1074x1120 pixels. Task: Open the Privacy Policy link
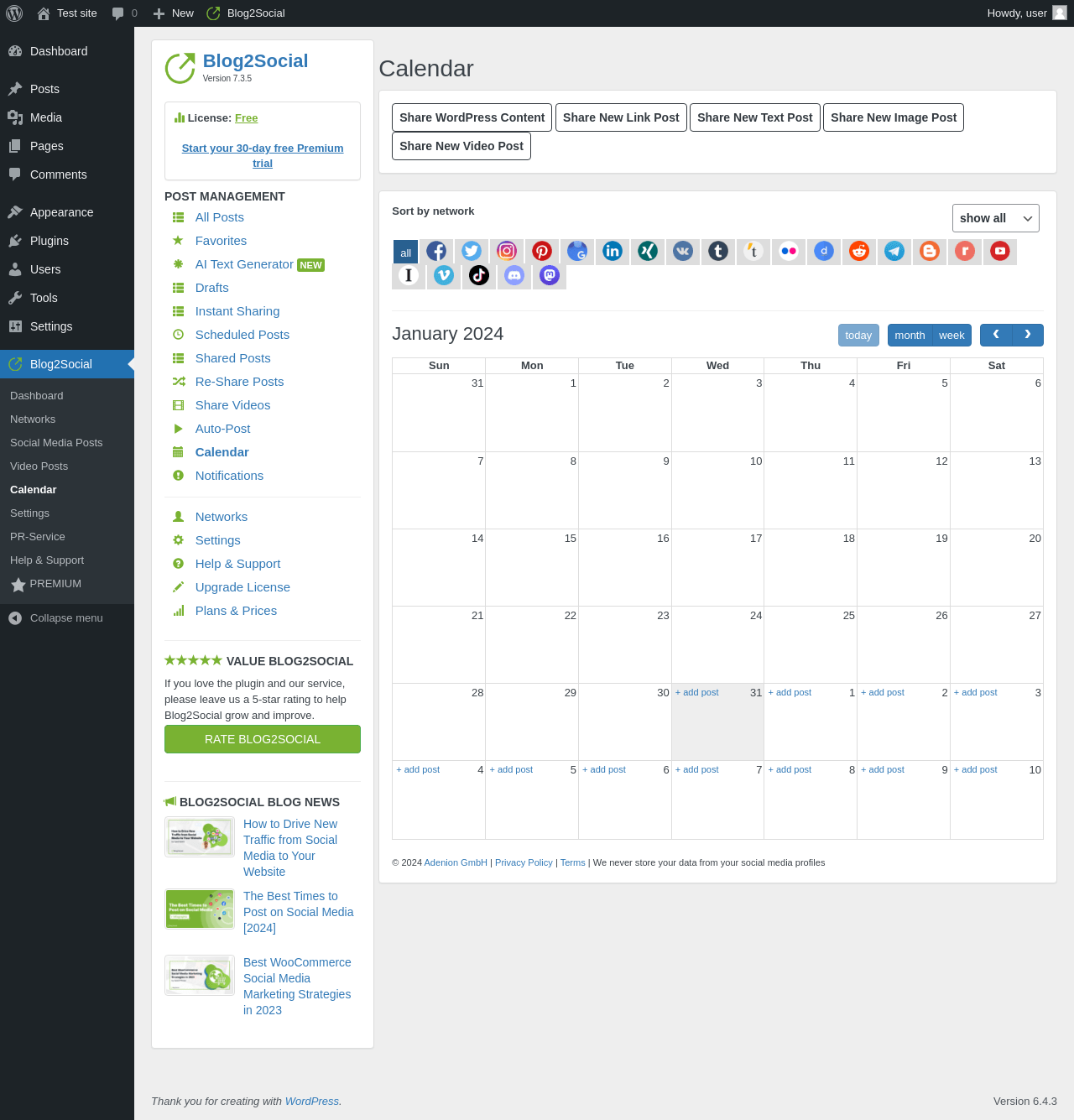[x=524, y=862]
